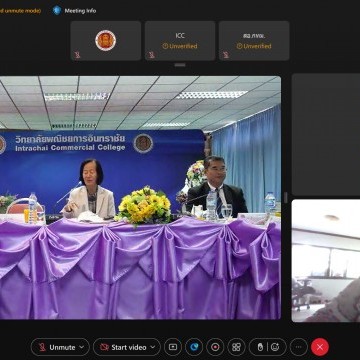The image size is (360, 360).
Task: Open the Meeting Info tab
Action: (x=75, y=10)
